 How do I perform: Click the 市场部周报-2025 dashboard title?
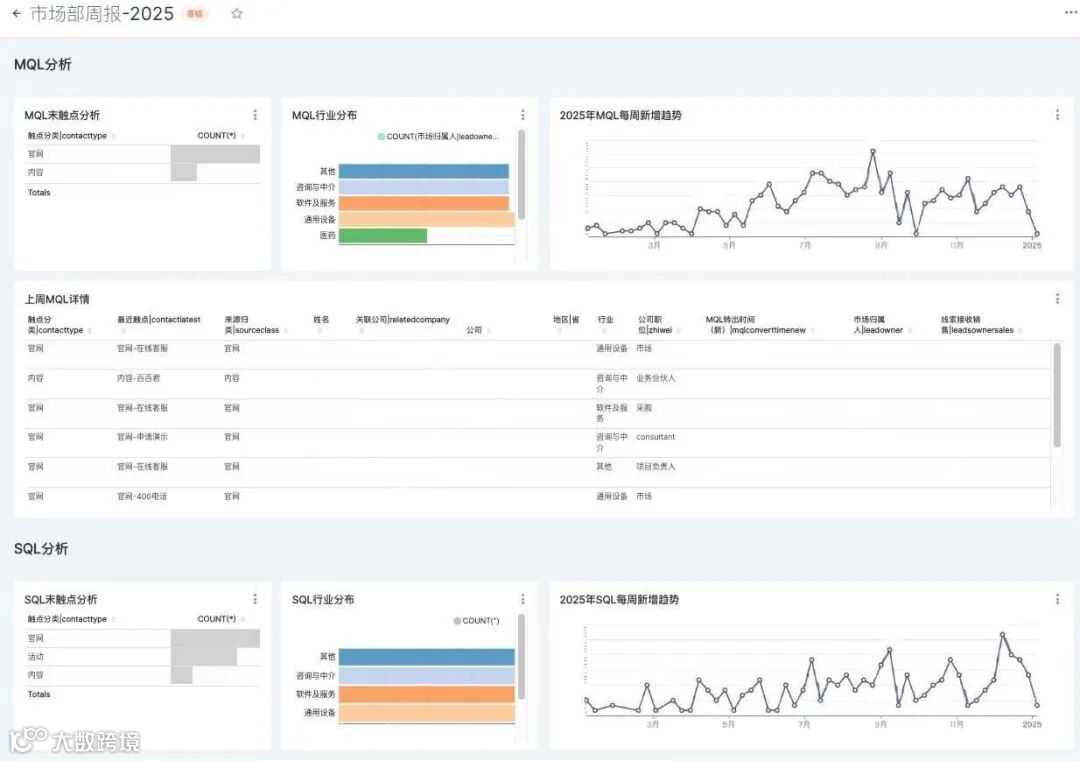pos(102,14)
